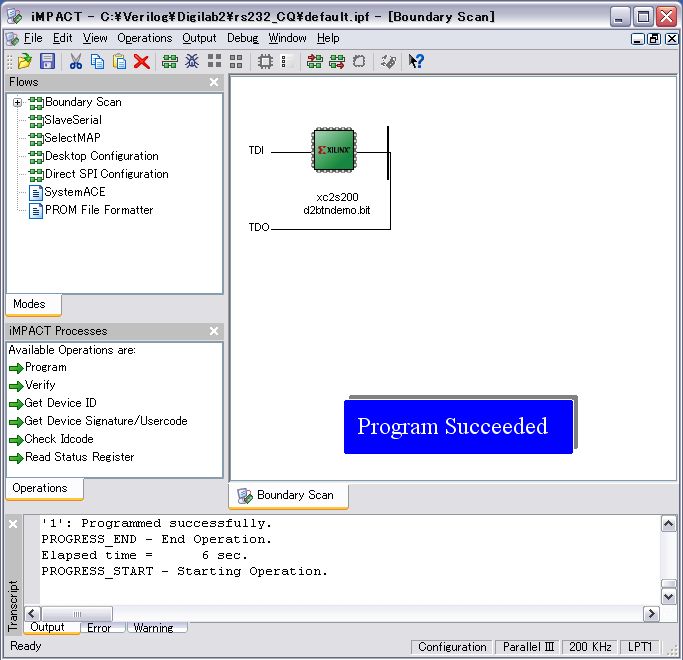Switch to the Error transcript tab
The image size is (683, 660).
(x=99, y=628)
